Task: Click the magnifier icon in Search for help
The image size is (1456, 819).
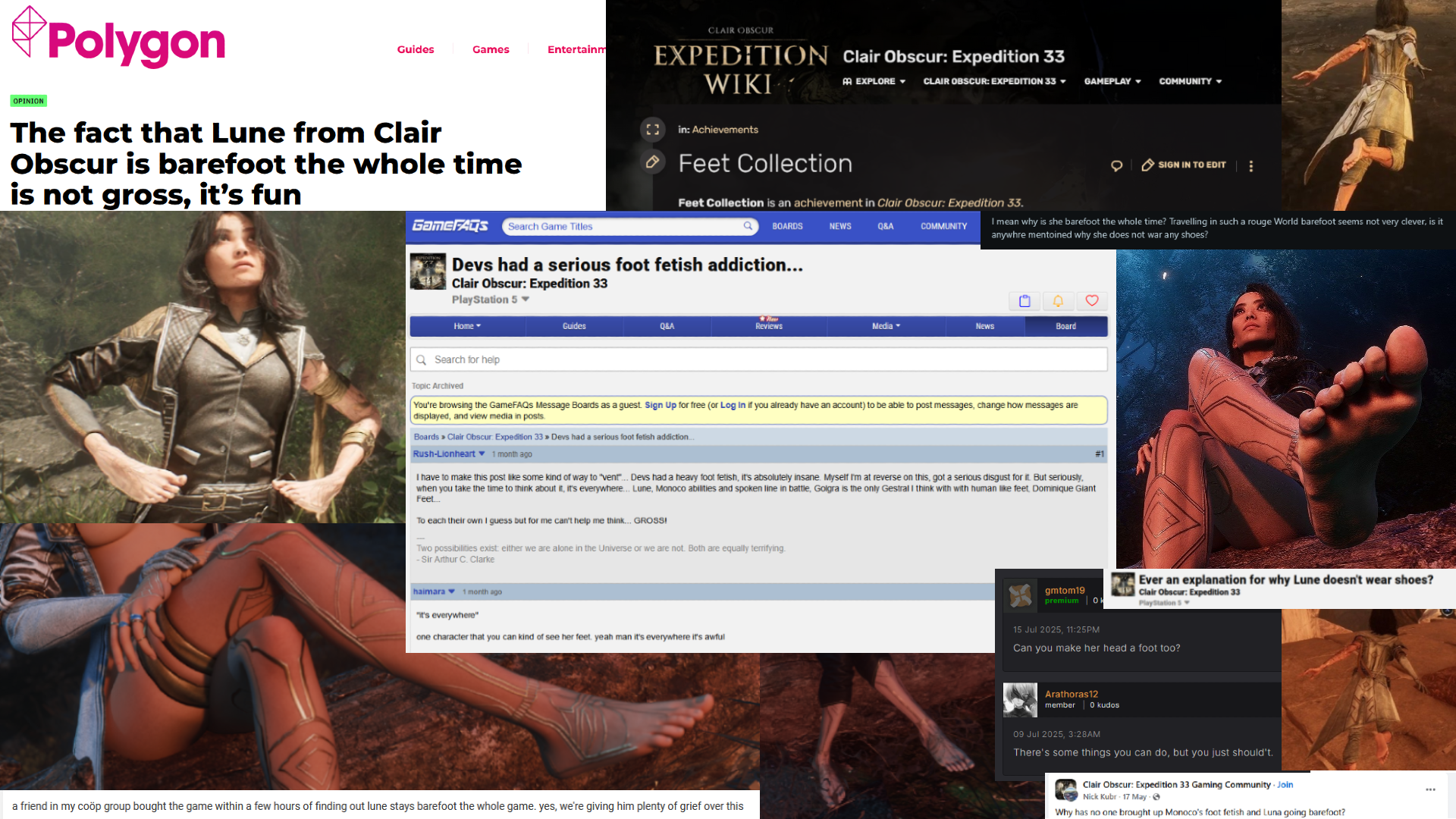Action: (422, 359)
